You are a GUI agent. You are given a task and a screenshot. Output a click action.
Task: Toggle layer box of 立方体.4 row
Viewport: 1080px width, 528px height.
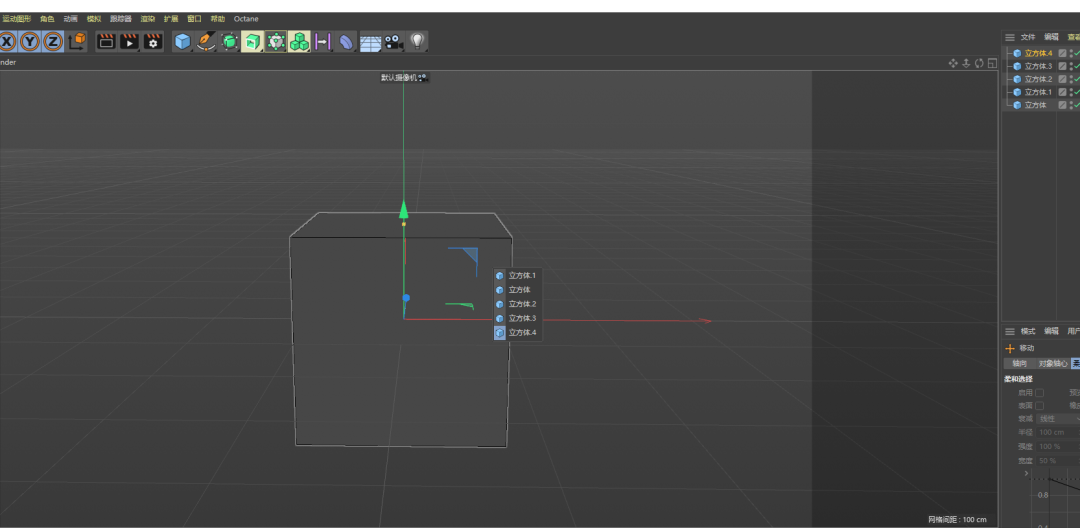coord(1062,53)
